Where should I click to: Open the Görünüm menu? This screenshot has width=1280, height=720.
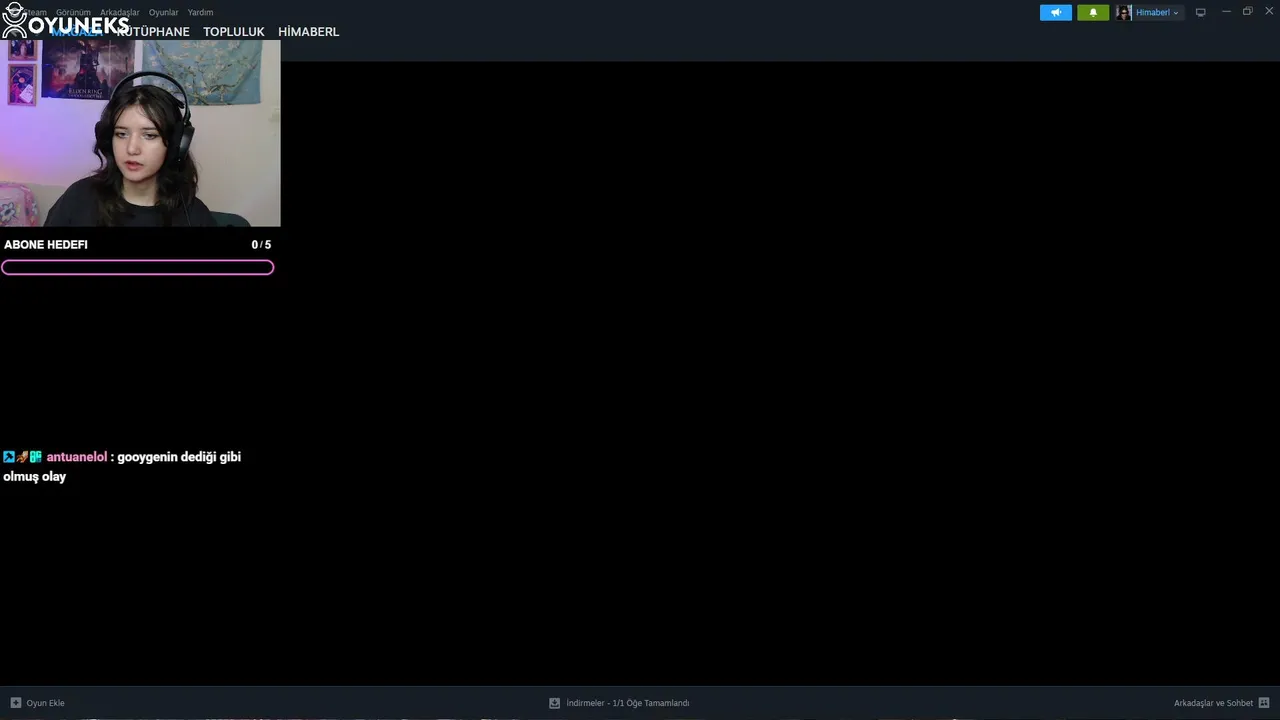pos(73,12)
